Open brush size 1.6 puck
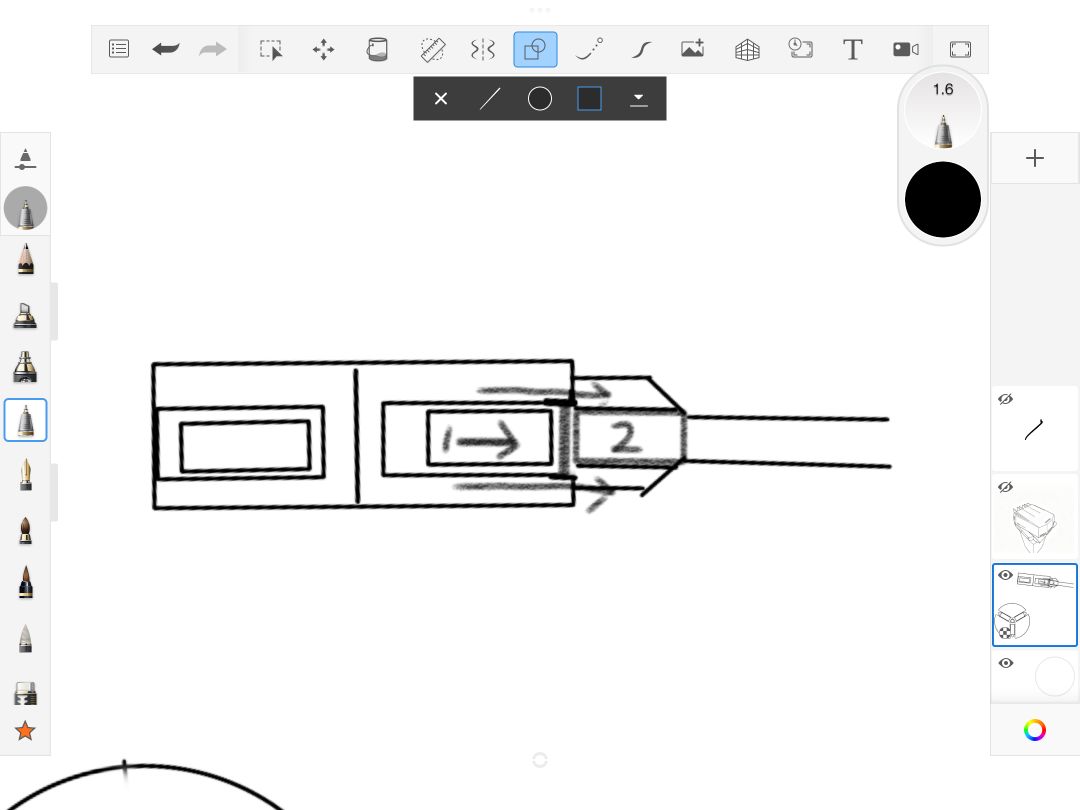The width and height of the screenshot is (1080, 810). click(942, 112)
